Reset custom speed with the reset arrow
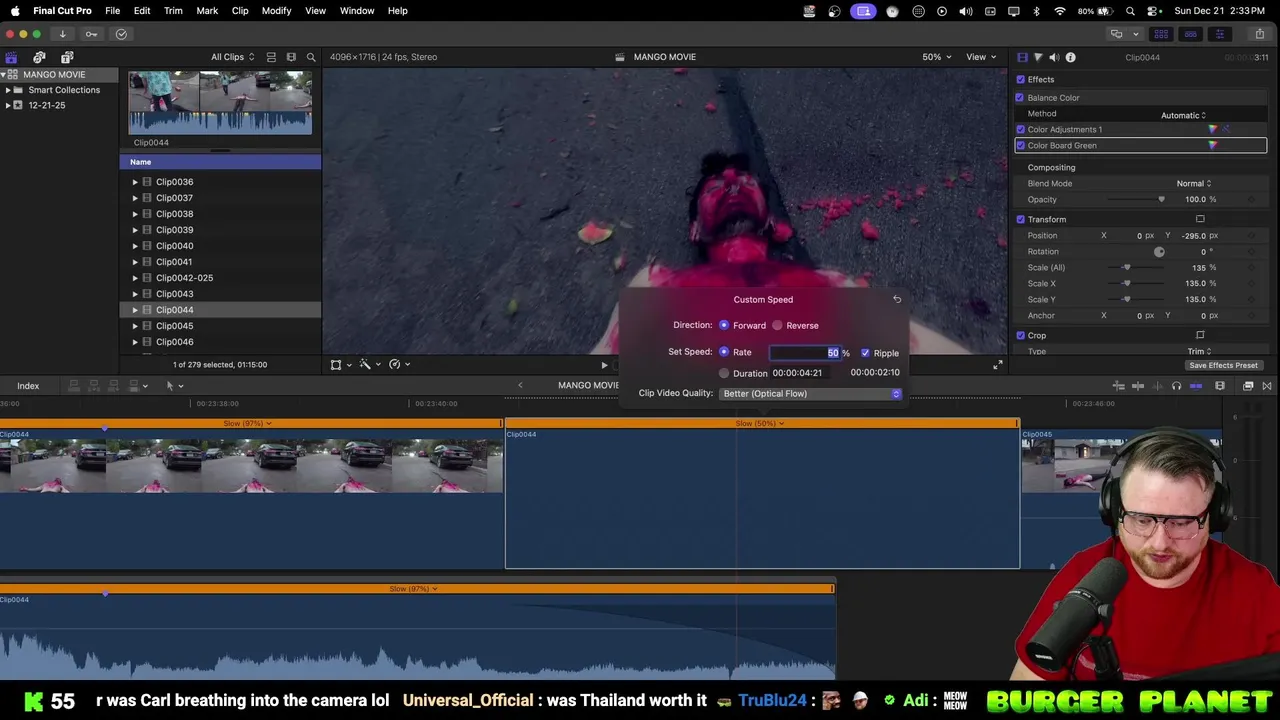Screen dimensions: 1280x720 pos(897,299)
